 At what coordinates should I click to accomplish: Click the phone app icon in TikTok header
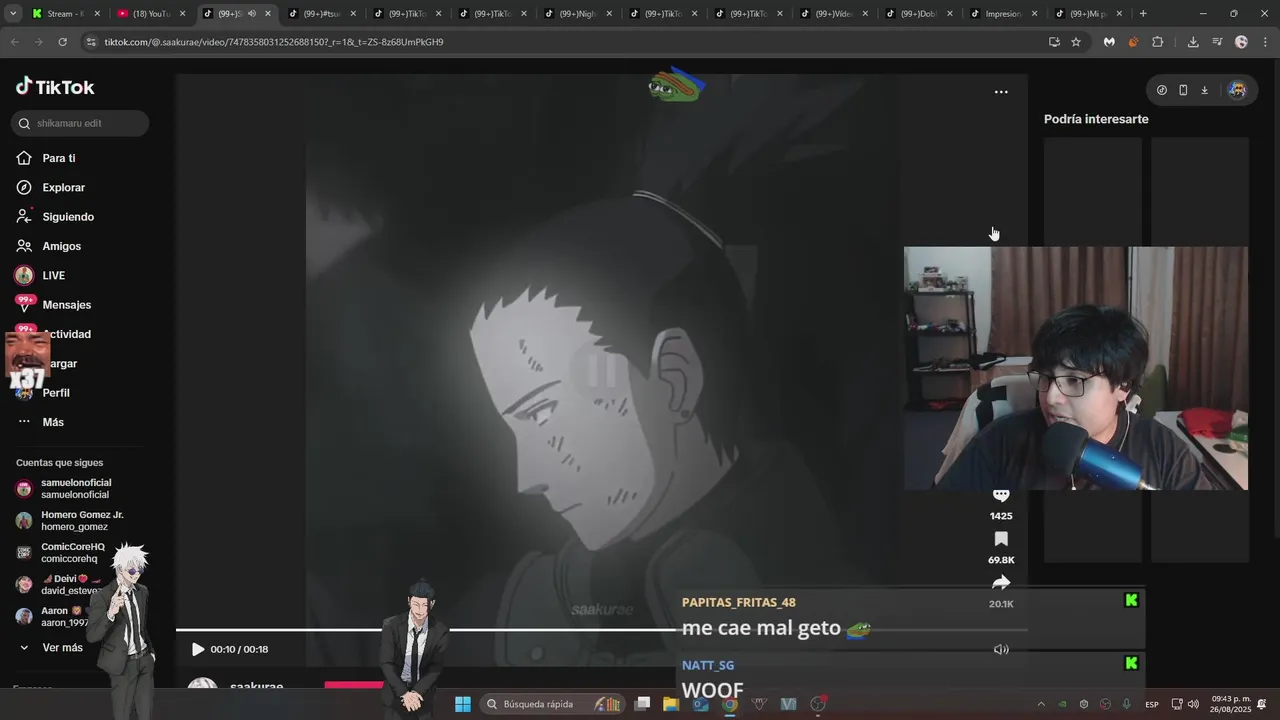pyautogui.click(x=1183, y=90)
